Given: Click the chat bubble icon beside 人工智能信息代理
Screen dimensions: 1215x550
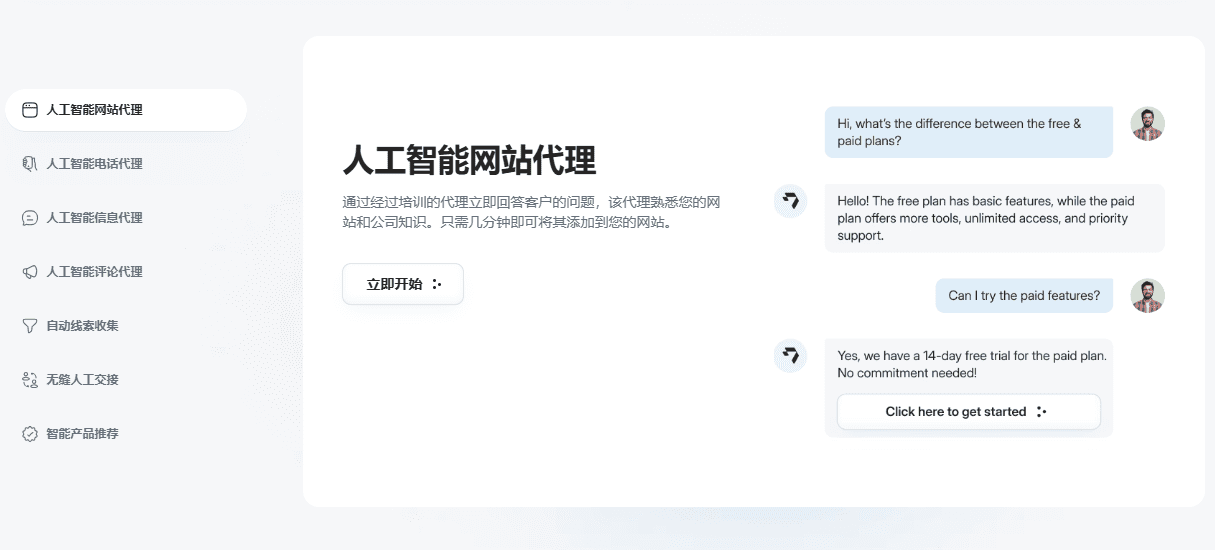Looking at the screenshot, I should [x=30, y=218].
